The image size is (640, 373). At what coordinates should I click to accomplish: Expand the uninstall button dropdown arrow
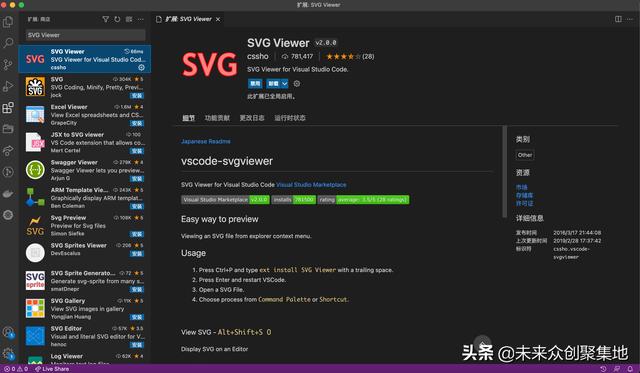[x=284, y=84]
